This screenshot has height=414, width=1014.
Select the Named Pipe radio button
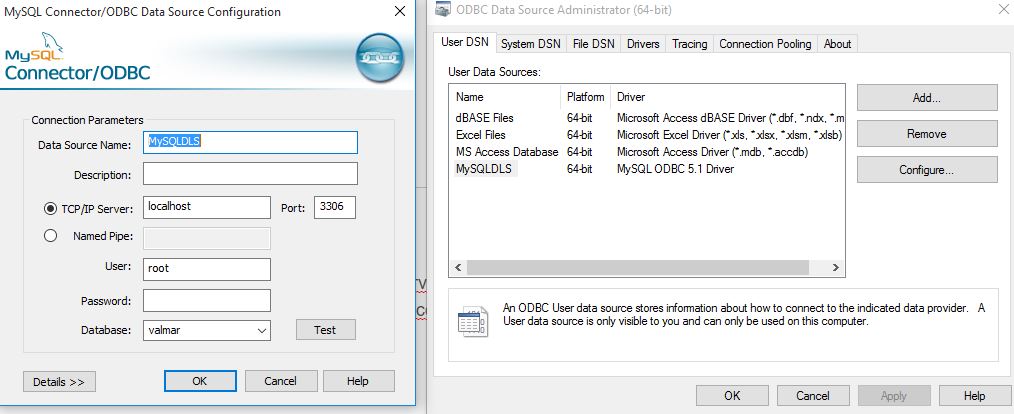(50, 236)
